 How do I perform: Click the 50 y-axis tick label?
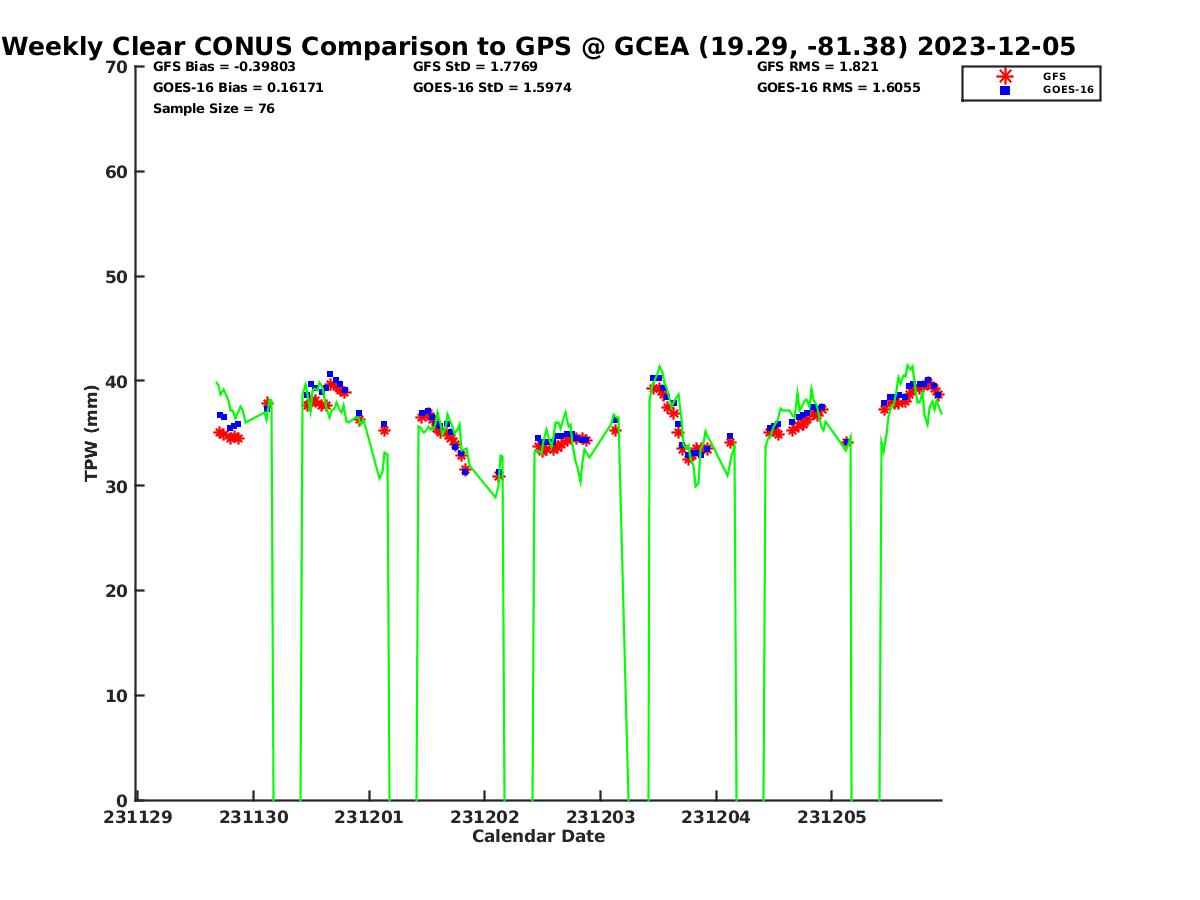point(116,277)
